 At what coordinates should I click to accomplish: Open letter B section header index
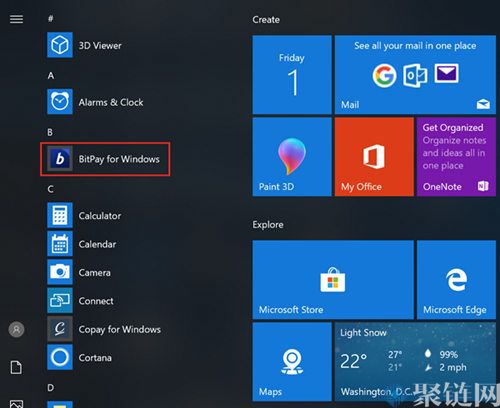click(50, 132)
